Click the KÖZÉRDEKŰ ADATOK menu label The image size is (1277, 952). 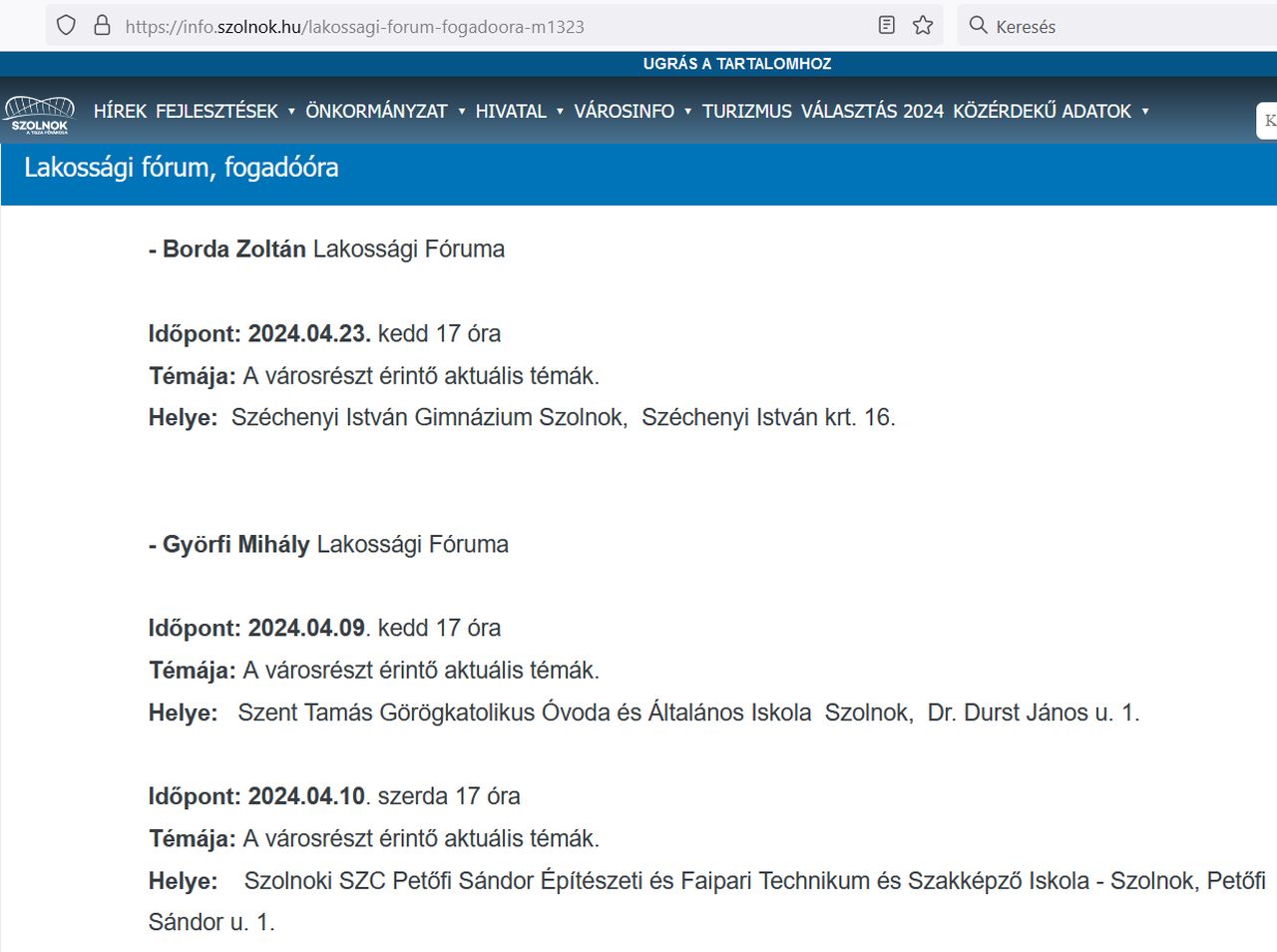[x=1042, y=112]
